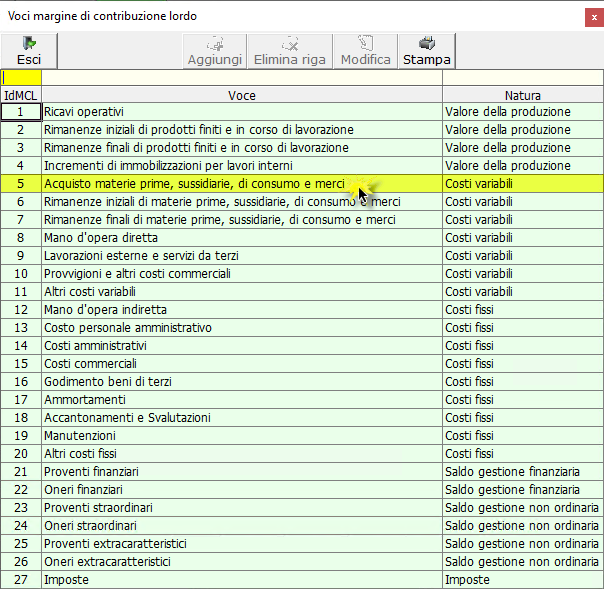Image resolution: width=604 pixels, height=589 pixels.
Task: Select Costi fissi cell for Manutenzioni
Action: (522, 436)
